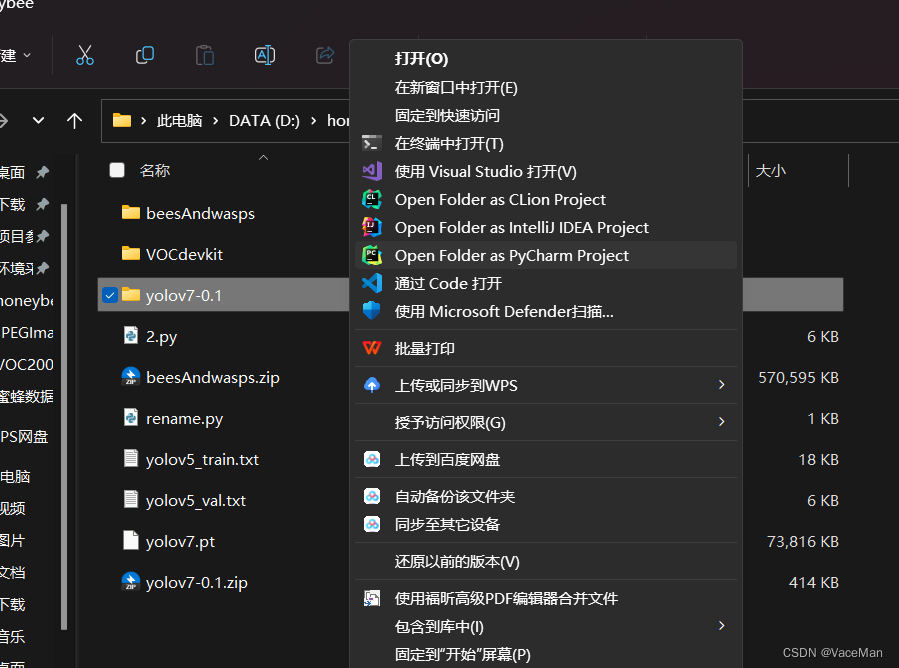Expand the 授予访问权限(G) submenu arrow
The width and height of the screenshot is (899, 668).
pyautogui.click(x=722, y=422)
